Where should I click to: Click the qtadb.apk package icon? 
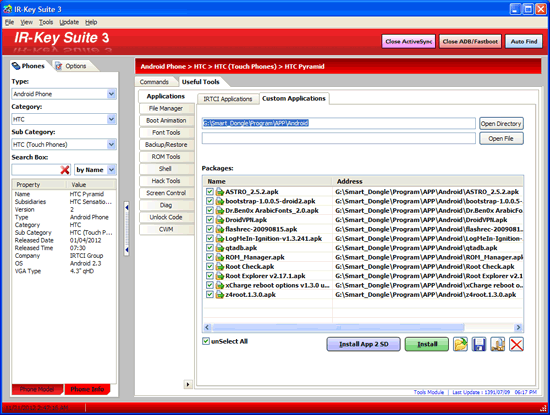click(220, 248)
